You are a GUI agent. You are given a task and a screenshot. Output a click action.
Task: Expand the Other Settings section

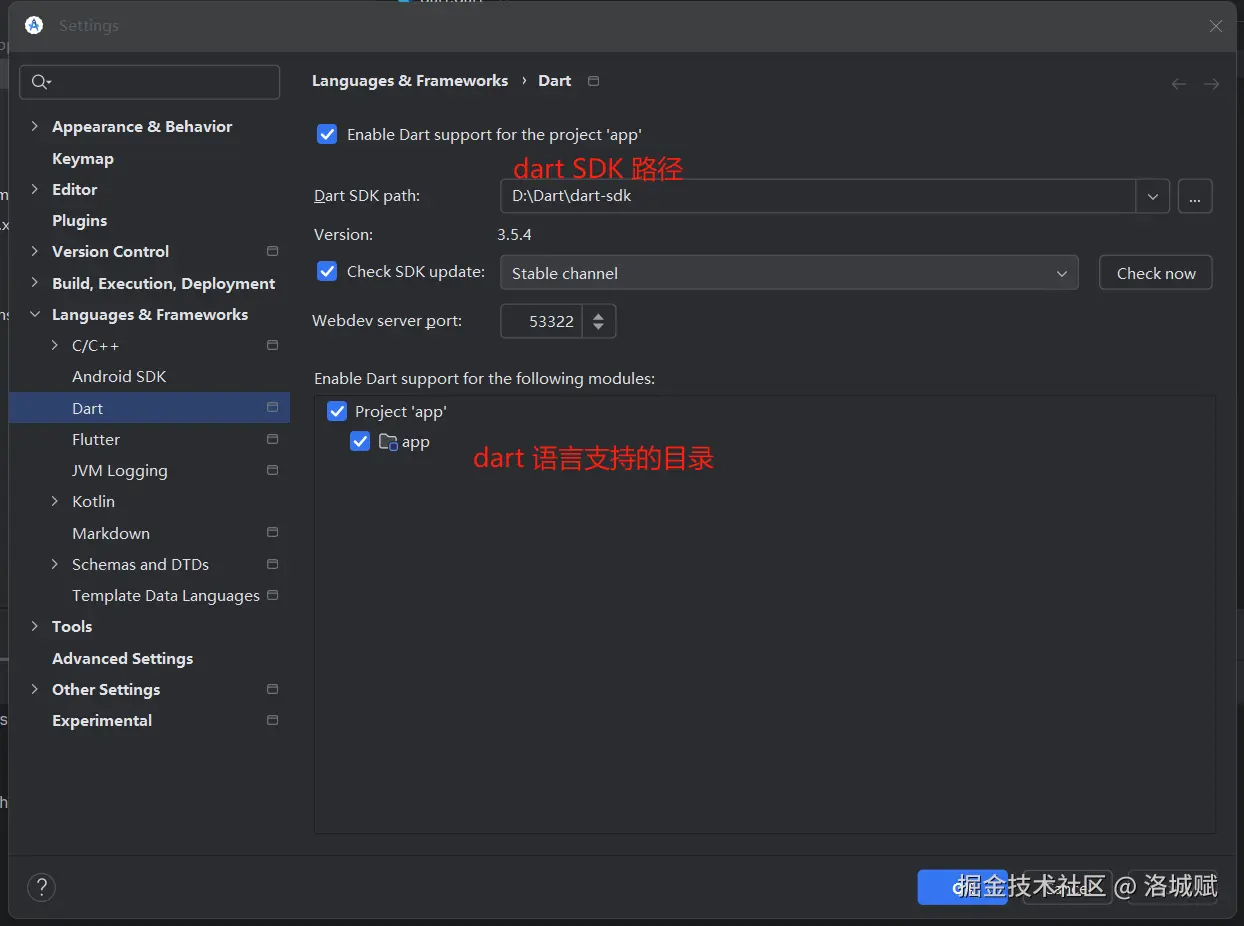point(35,689)
